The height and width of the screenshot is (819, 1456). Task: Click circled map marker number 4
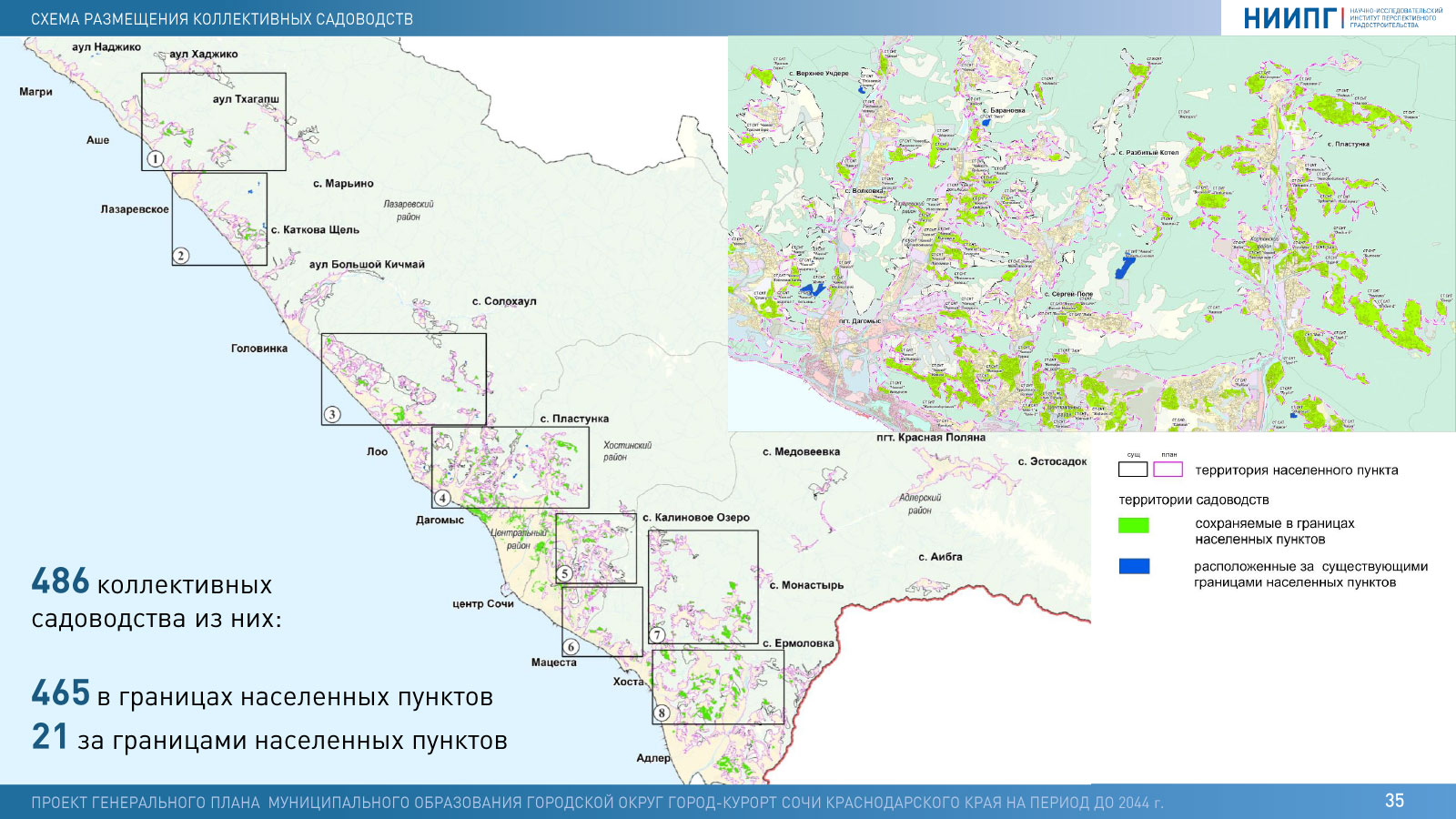pos(442,498)
